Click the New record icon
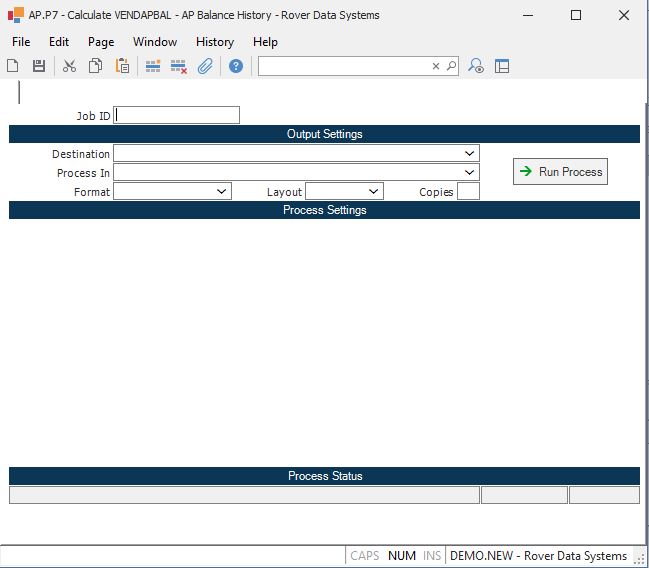Image resolution: width=649 pixels, height=568 pixels. tap(13, 66)
